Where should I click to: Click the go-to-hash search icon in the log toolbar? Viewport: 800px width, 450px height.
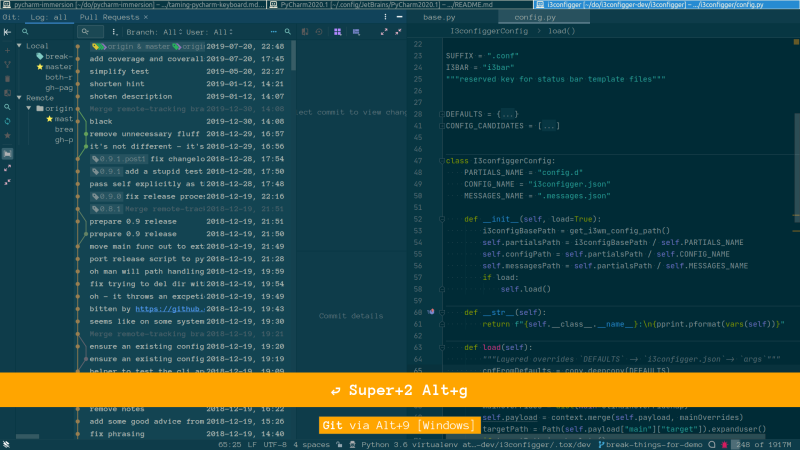pyautogui.click(x=288, y=32)
